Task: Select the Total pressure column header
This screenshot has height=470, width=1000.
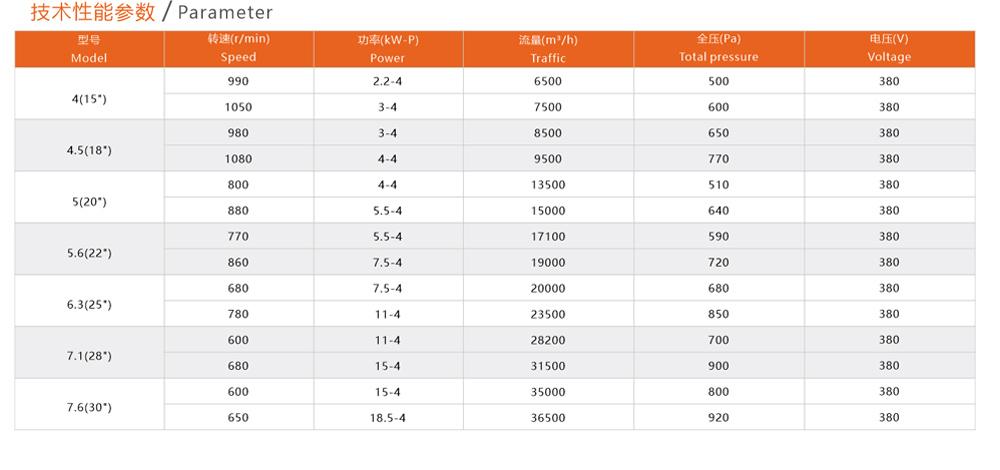Action: pos(718,49)
